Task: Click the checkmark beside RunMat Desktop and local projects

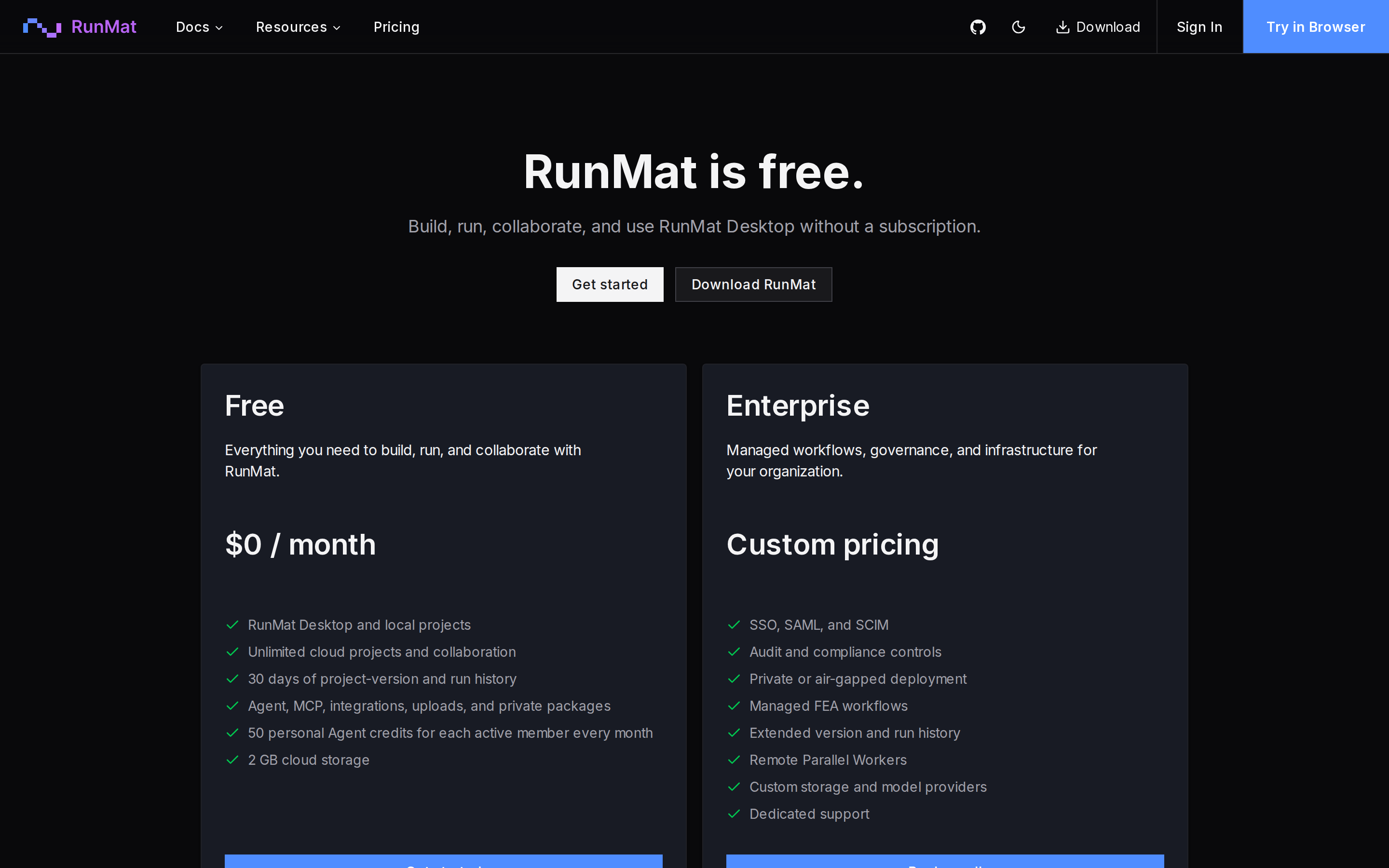Action: [x=232, y=624]
